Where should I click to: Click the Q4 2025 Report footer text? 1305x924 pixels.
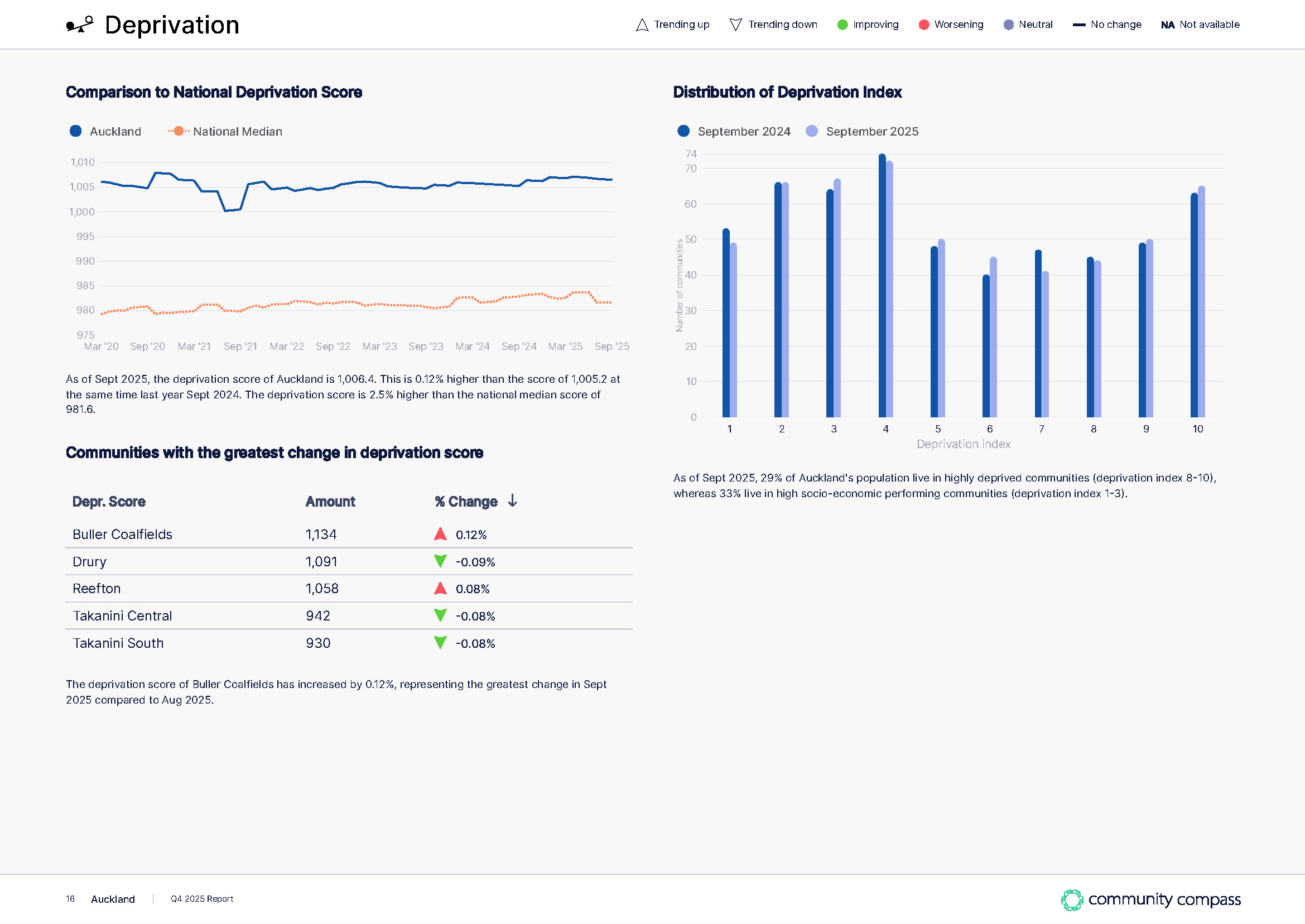tap(202, 899)
